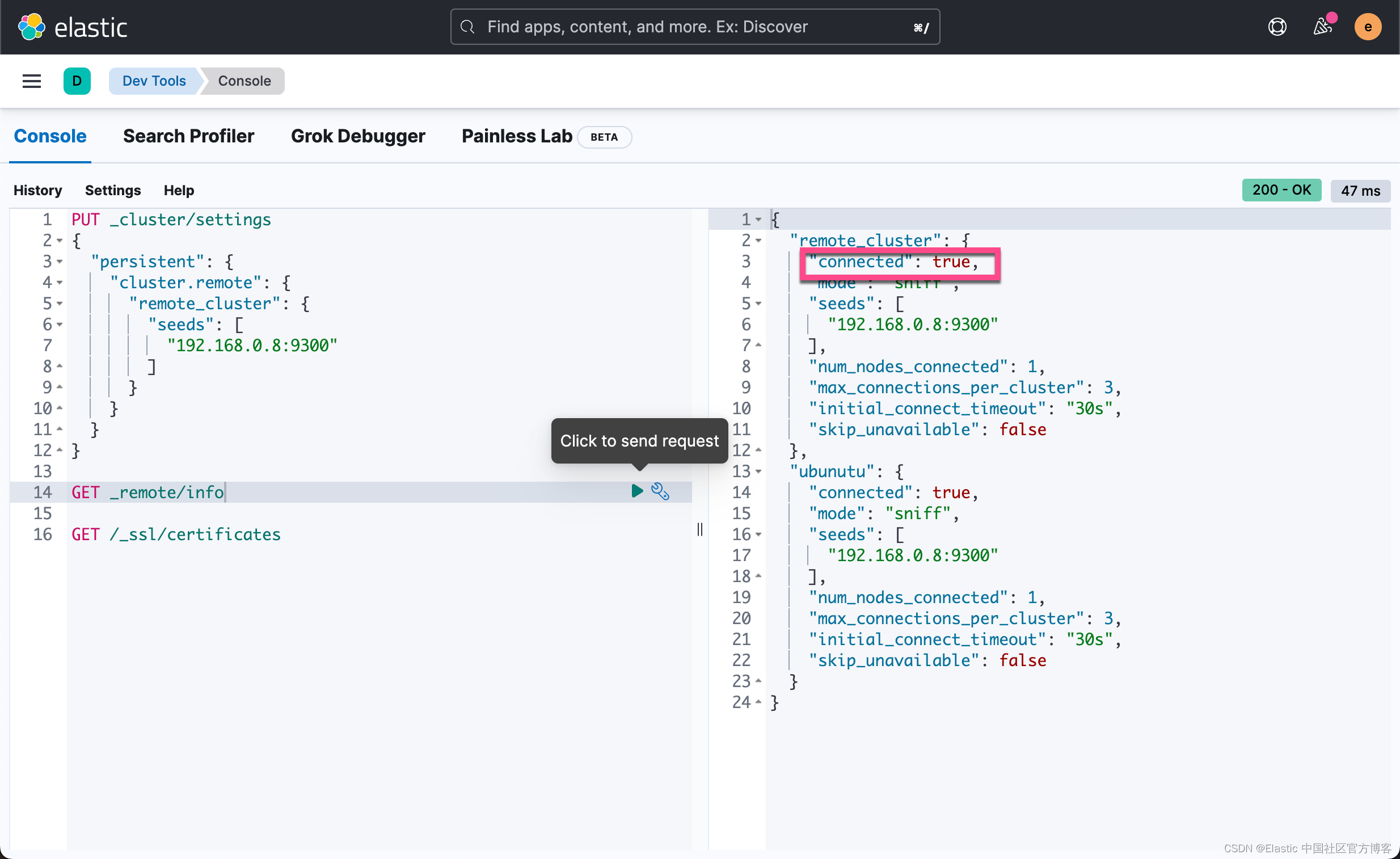Click the Elastic logo
Screen dimensions: 1400x859
(73, 27)
